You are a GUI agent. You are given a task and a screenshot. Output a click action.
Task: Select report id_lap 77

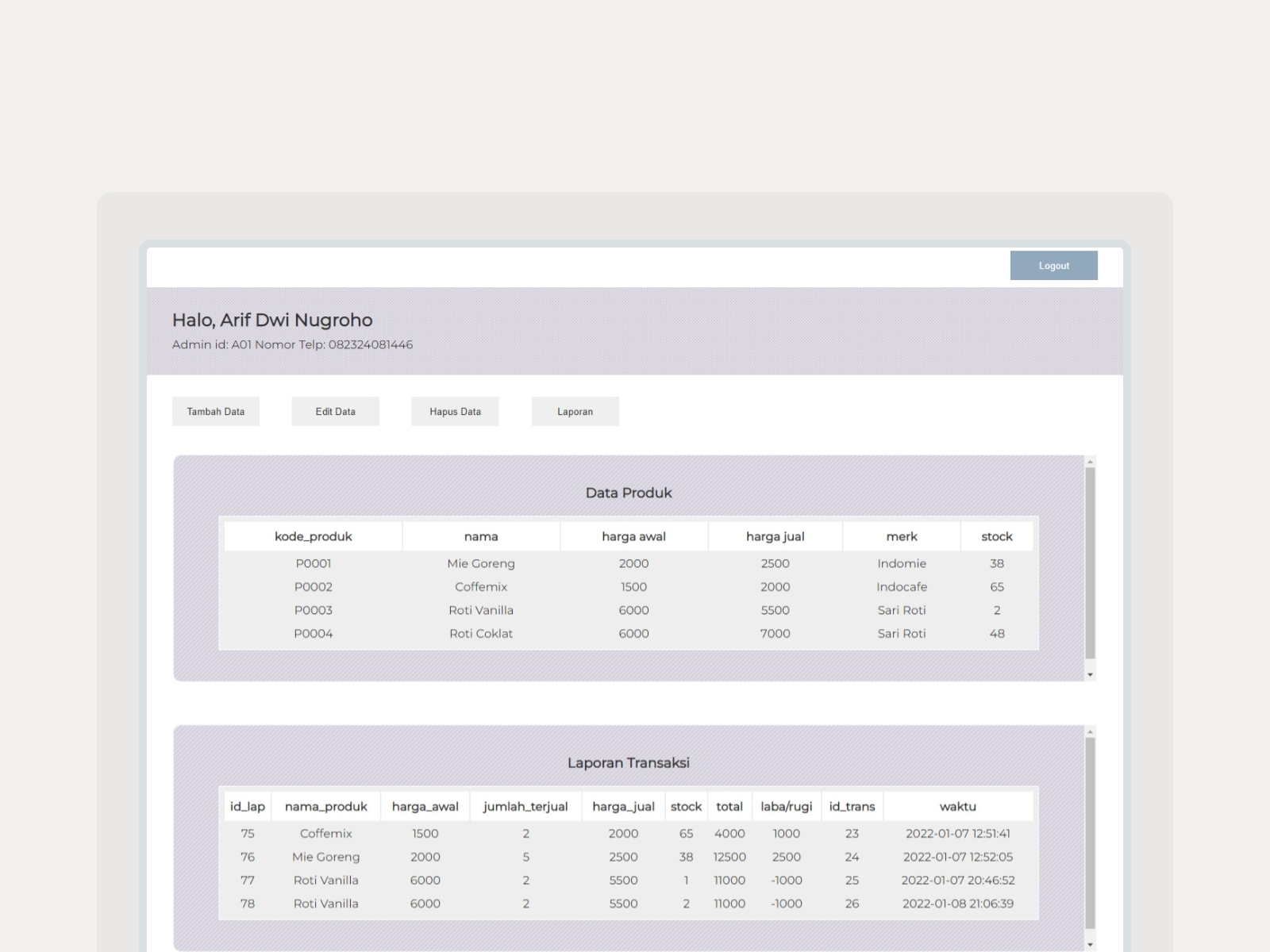coord(248,880)
